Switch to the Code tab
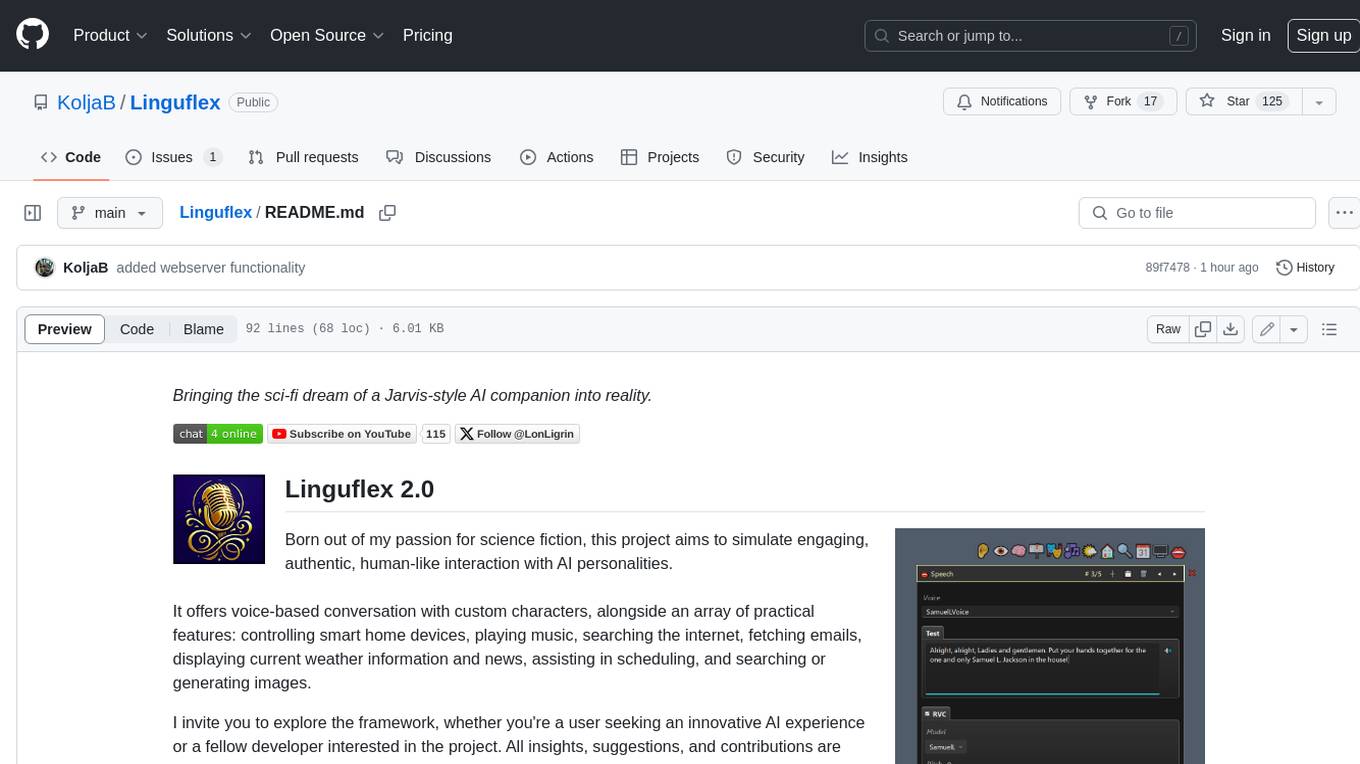 click(71, 157)
